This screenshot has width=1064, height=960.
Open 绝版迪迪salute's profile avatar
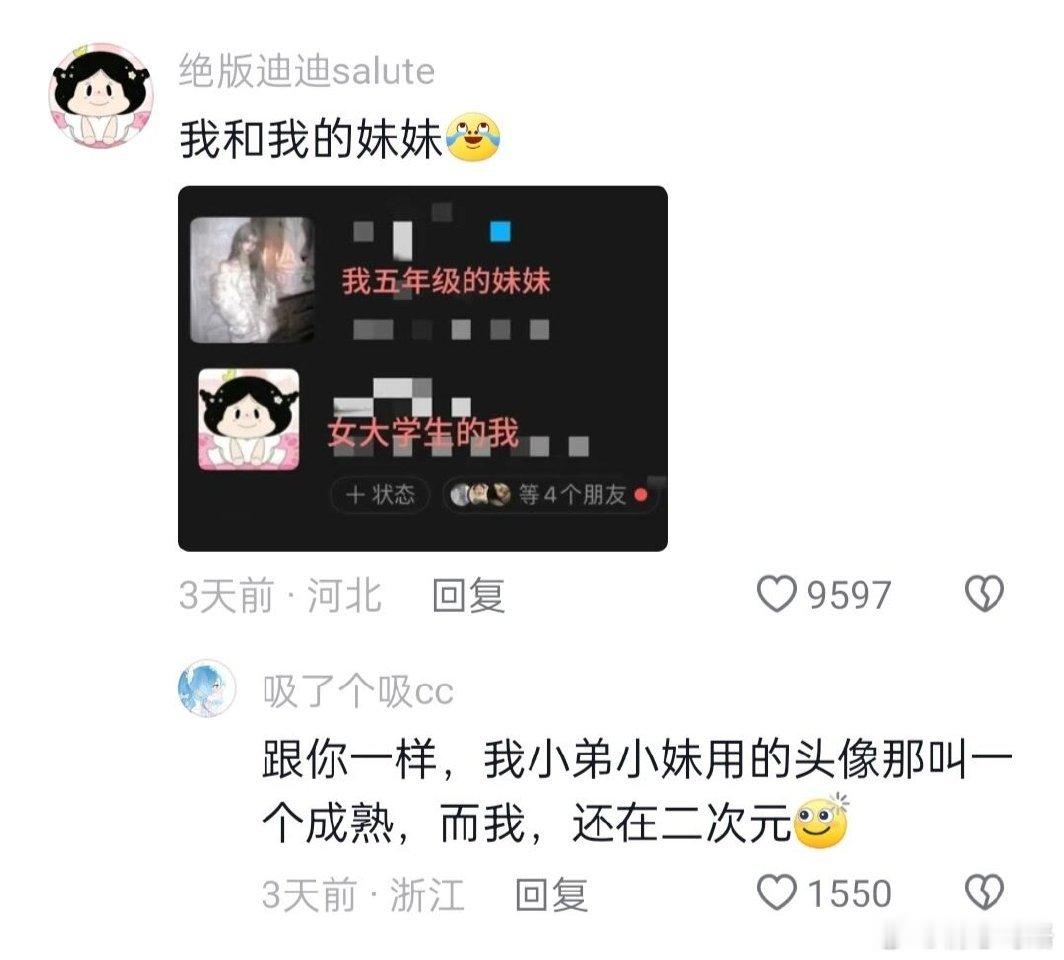click(101, 95)
